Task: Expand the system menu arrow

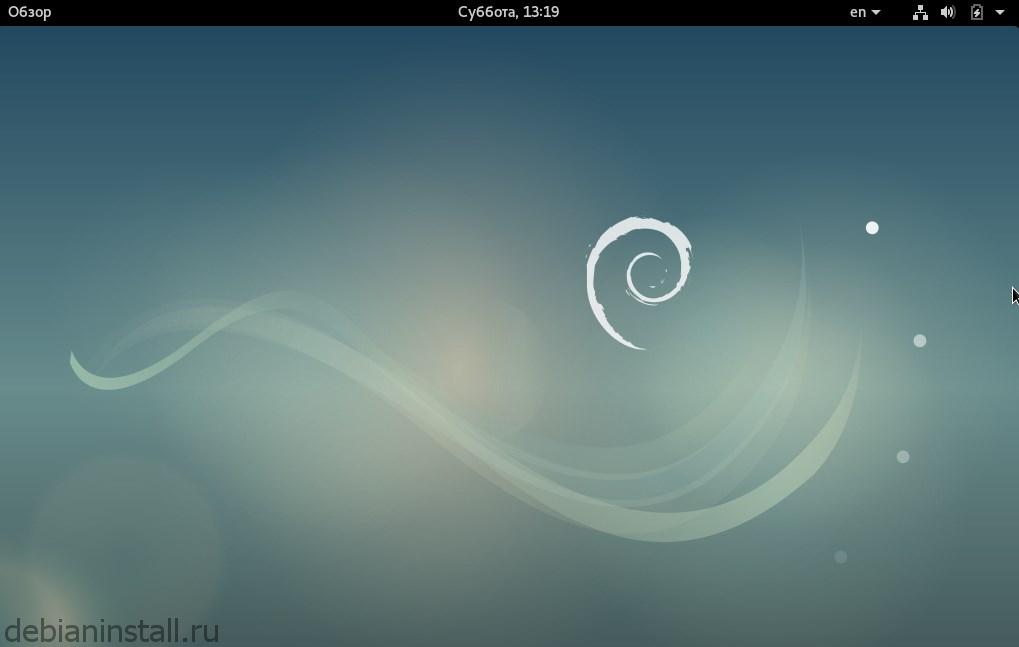Action: pyautogui.click(x=1000, y=12)
